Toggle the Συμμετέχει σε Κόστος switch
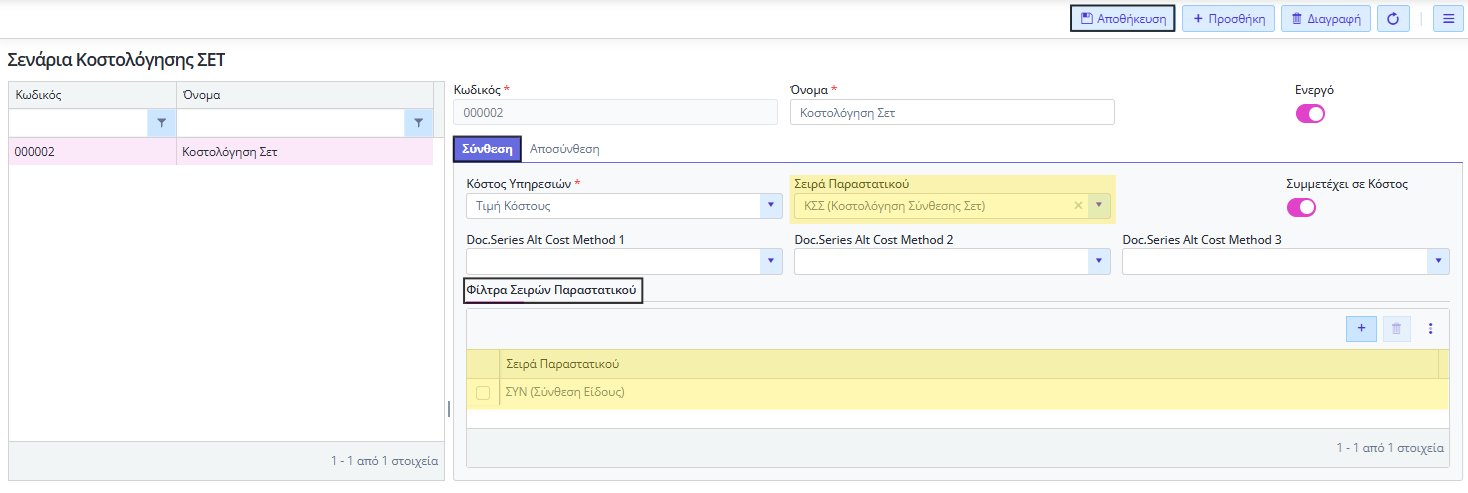 (1301, 208)
